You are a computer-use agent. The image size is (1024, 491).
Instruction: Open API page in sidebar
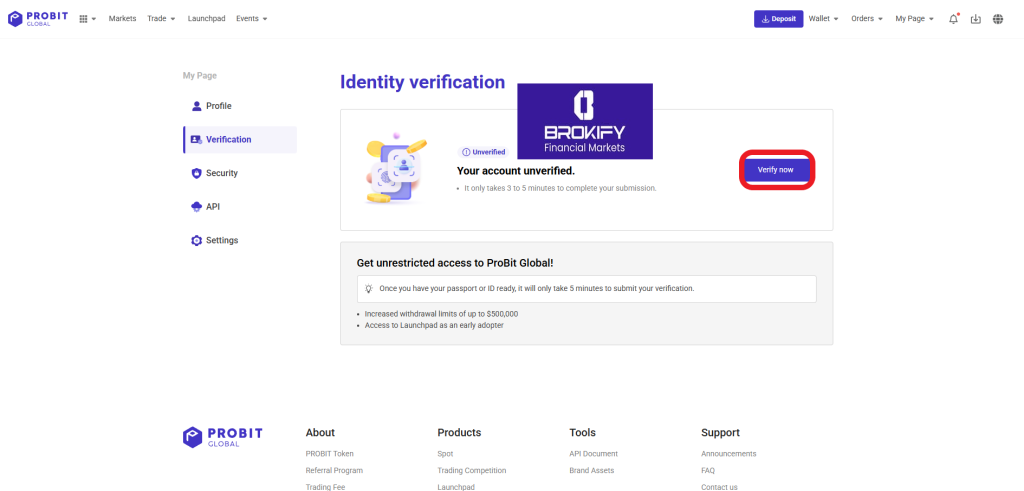[212, 207]
